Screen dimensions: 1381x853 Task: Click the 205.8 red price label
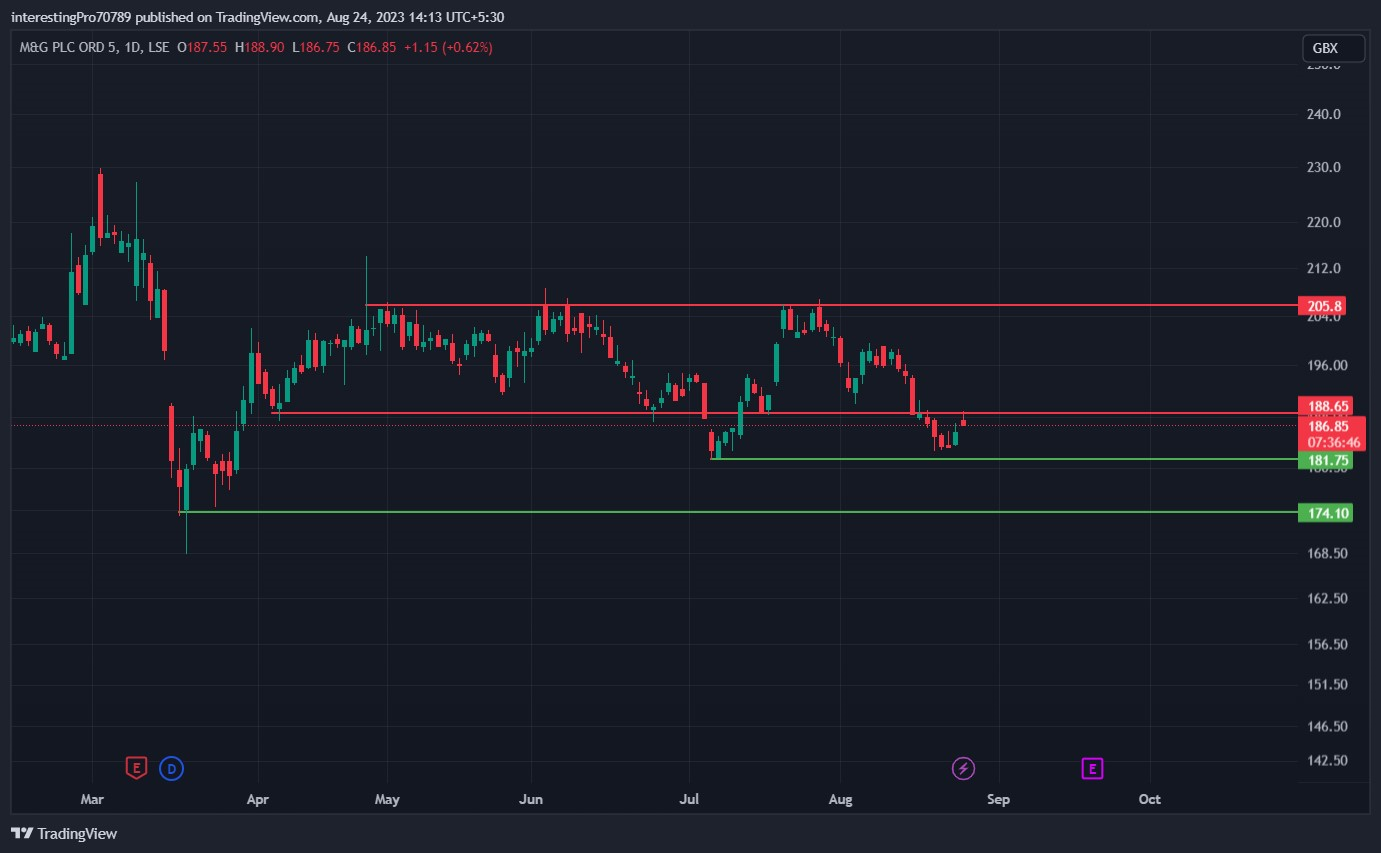[1324, 305]
